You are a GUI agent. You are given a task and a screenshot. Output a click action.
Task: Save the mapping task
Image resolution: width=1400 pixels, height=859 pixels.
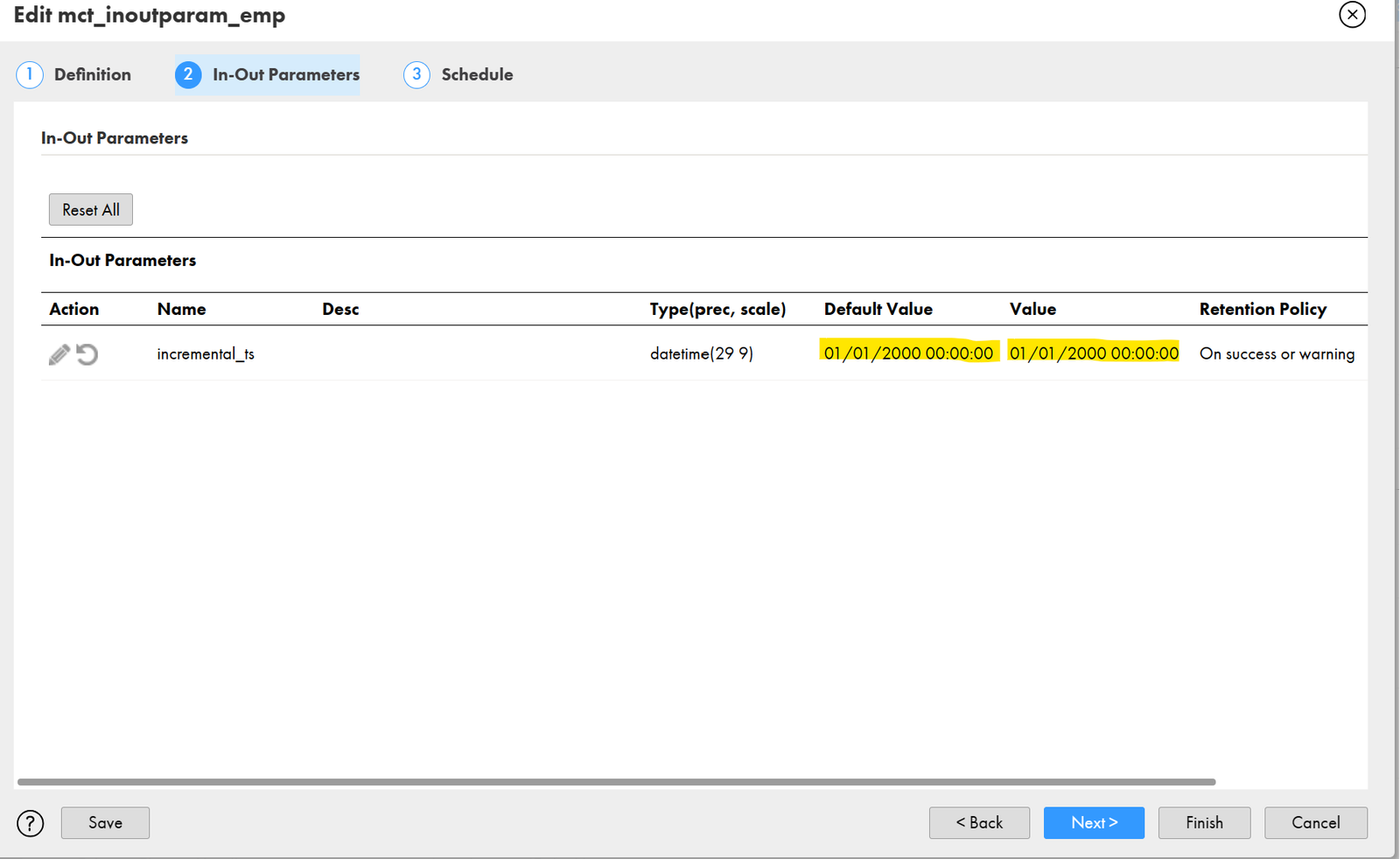pyautogui.click(x=105, y=823)
